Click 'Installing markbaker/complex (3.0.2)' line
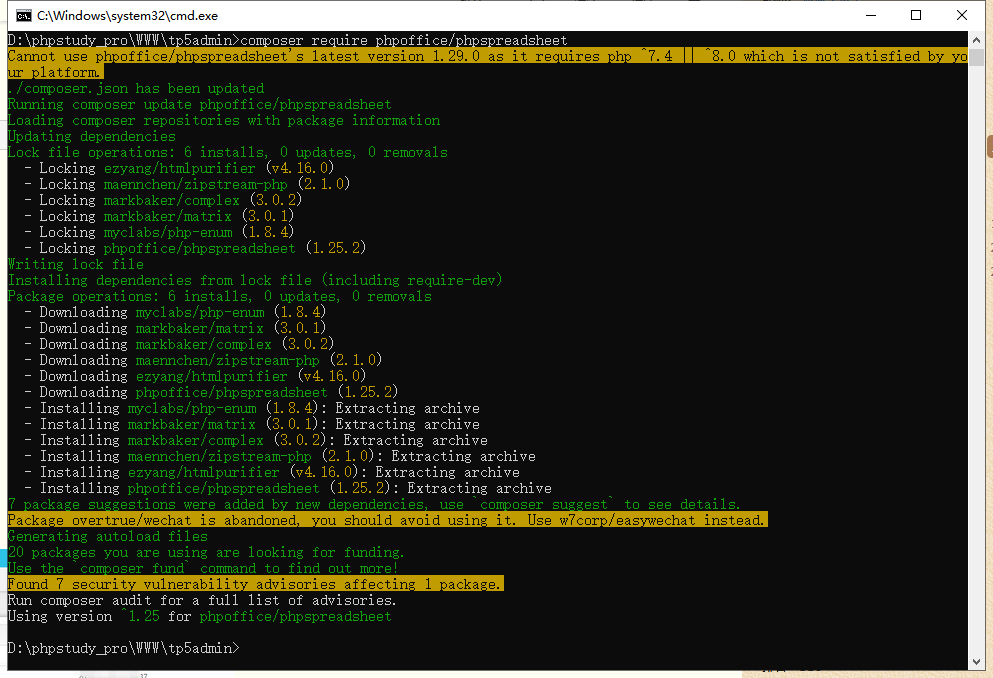The image size is (993, 678). 256,440
